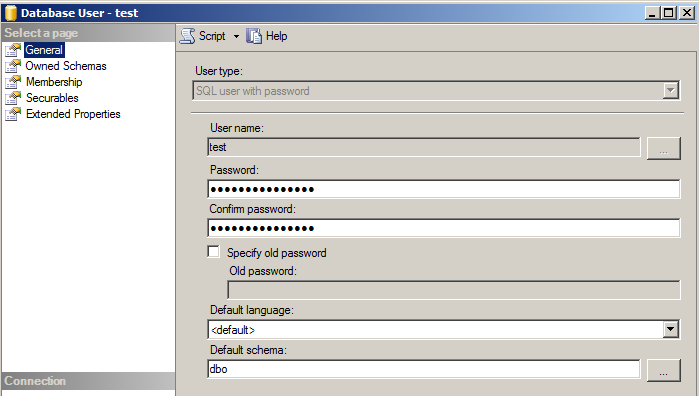
Task: Click the Default language label
Action: tap(252, 310)
